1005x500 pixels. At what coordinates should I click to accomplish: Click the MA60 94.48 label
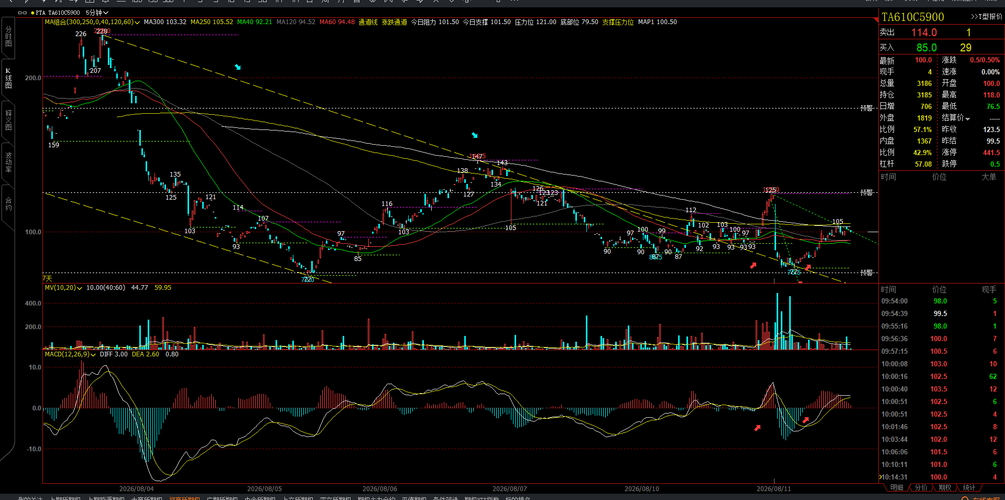336,22
